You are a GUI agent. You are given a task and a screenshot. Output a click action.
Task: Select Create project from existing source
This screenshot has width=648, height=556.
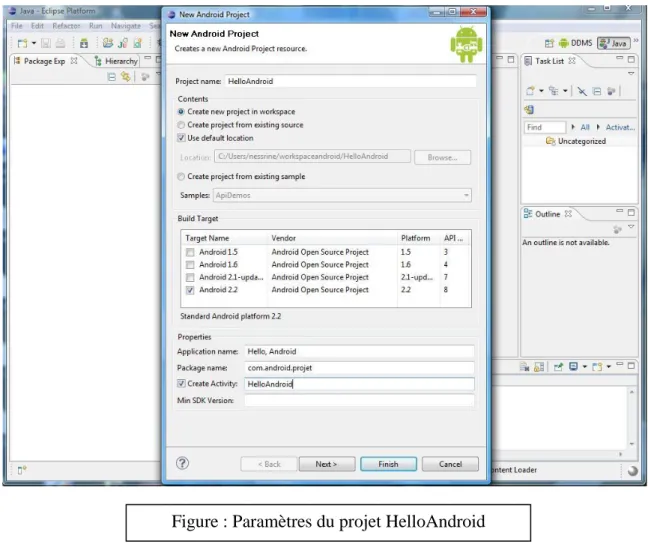tap(241, 125)
